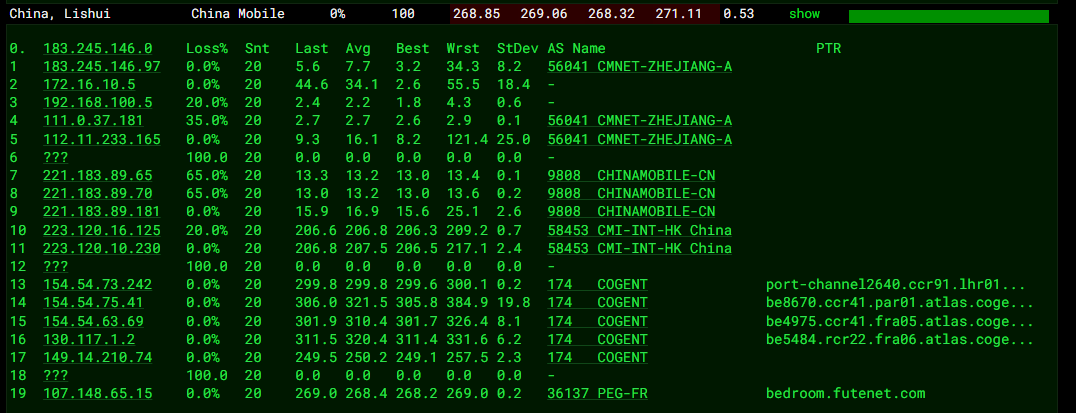Open AS link 9808 CHINAMOBILE-CN in hop 7
Viewport: 1076px width, 413px height.
pos(631,176)
